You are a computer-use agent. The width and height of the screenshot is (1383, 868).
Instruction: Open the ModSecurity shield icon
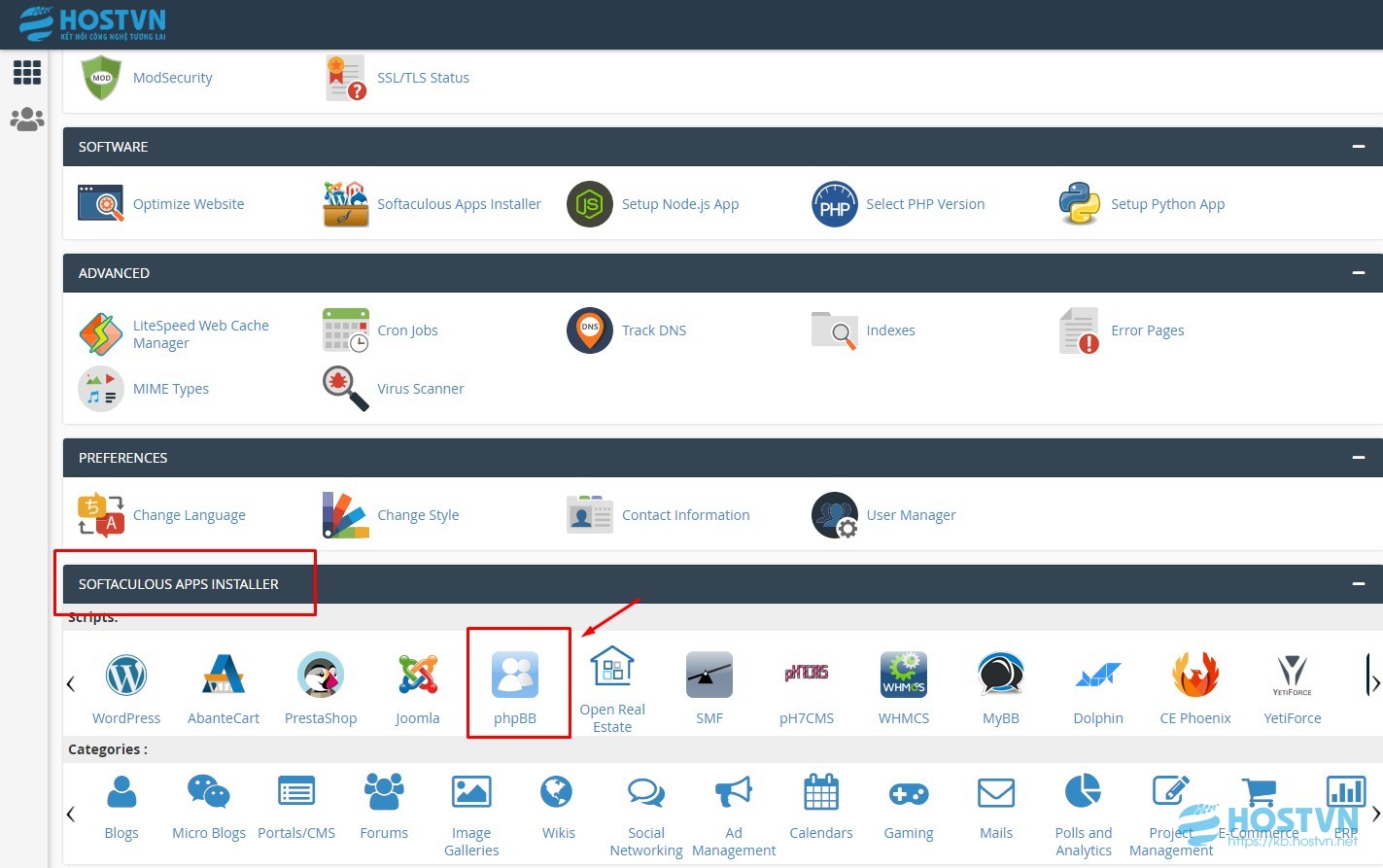tap(101, 78)
